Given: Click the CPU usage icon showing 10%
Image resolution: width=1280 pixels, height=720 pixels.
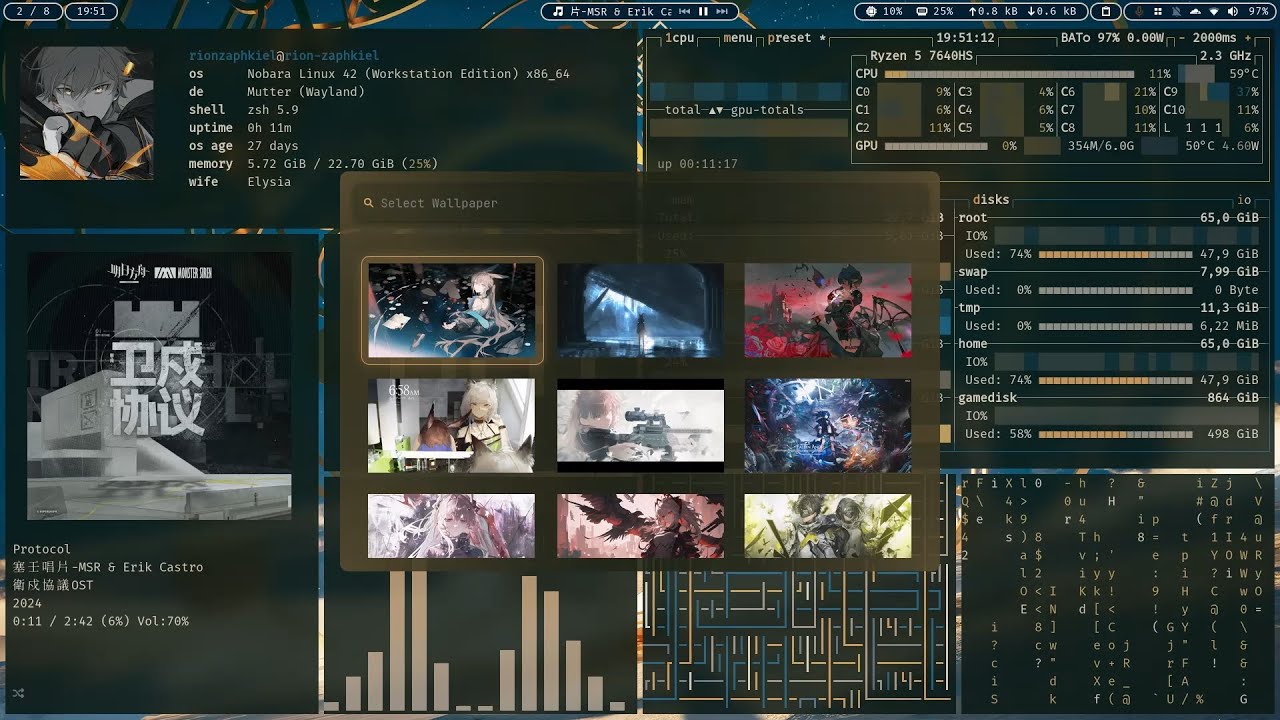Looking at the screenshot, I should 870,11.
